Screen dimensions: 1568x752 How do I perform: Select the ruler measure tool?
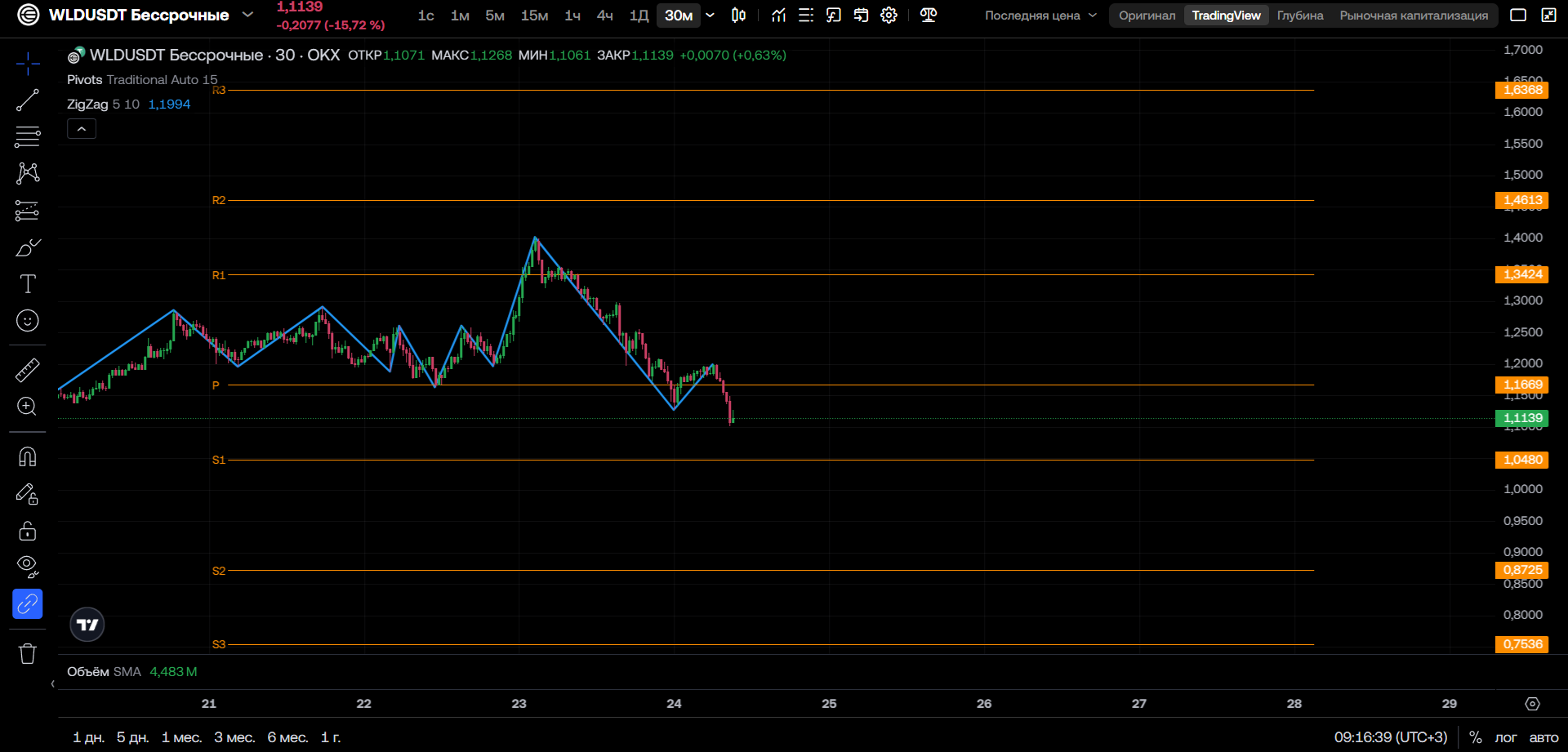click(27, 370)
